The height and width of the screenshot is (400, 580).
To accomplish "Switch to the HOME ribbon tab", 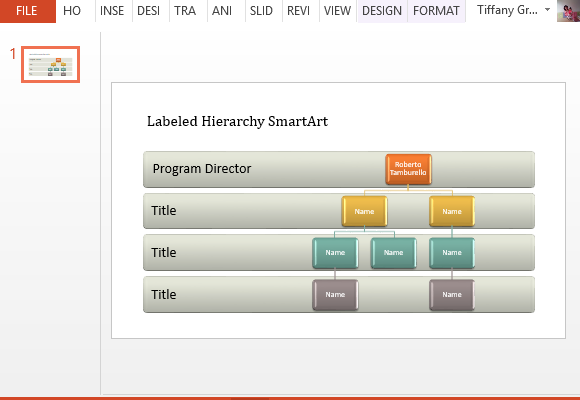I will pos(72,11).
